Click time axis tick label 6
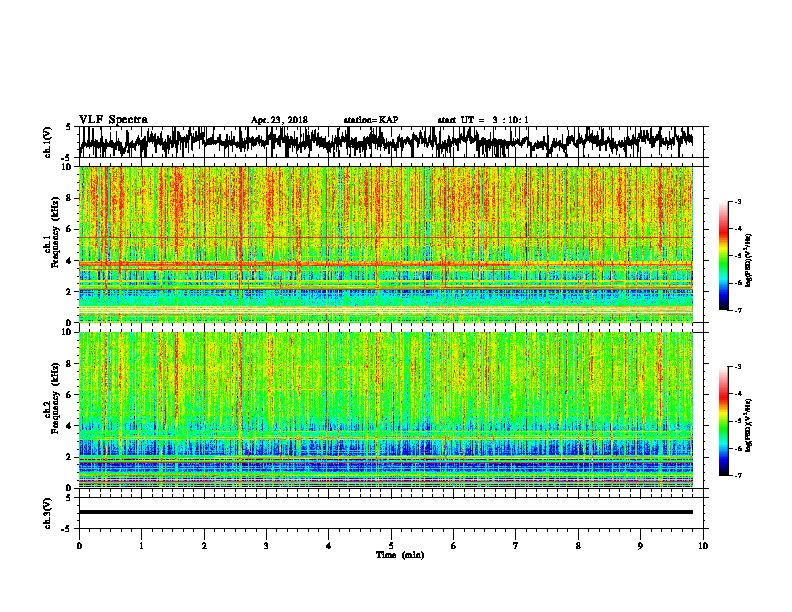 [x=454, y=546]
